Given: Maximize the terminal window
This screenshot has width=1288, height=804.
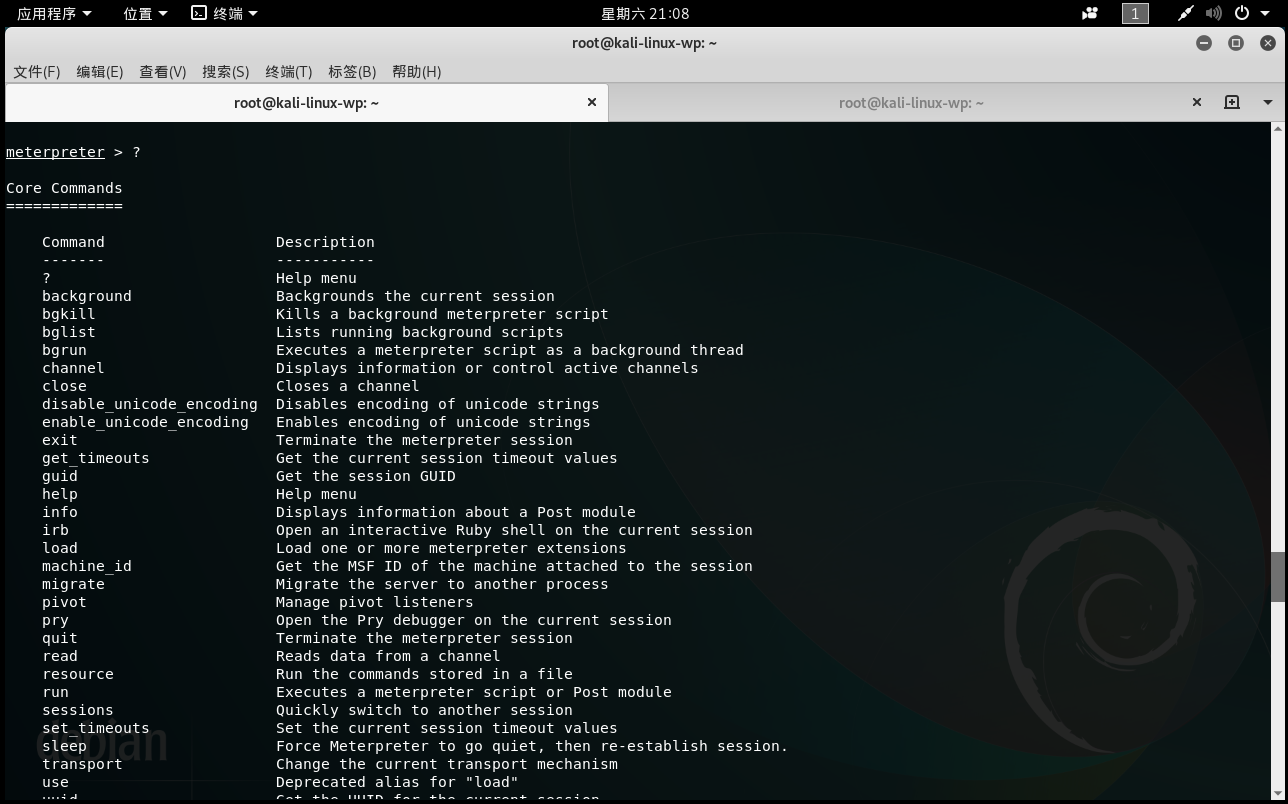Looking at the screenshot, I should [x=1236, y=43].
